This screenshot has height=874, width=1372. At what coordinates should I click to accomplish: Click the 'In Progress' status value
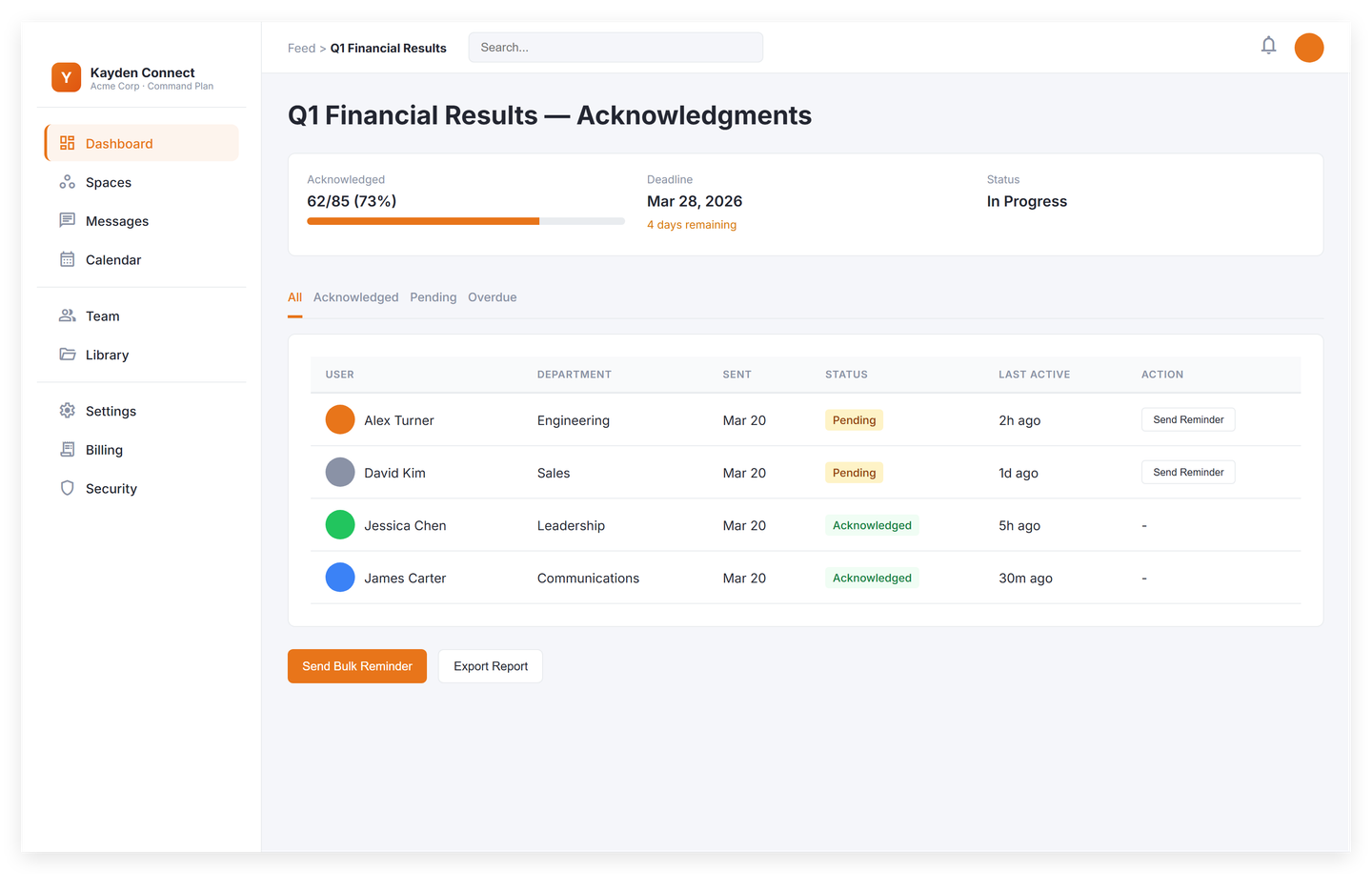(1027, 201)
